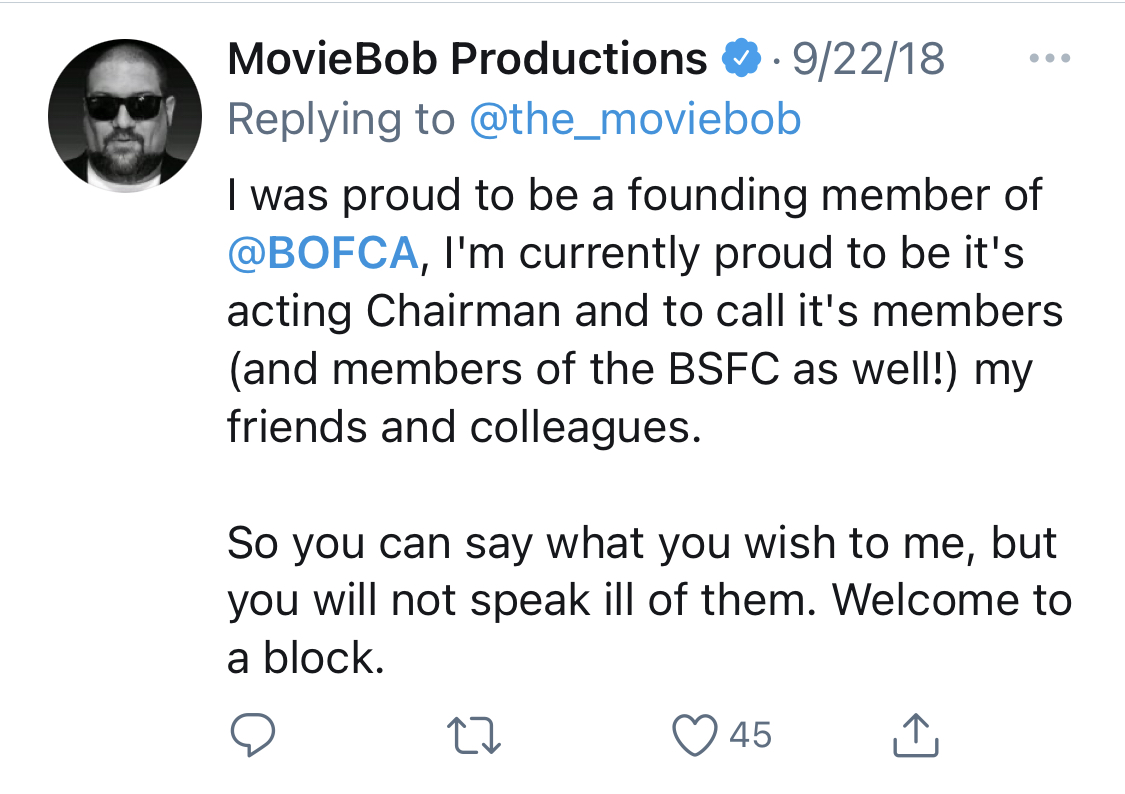Screen dimensions: 1125x794
Task: Select the "friends and colleagues." line
Action: pyautogui.click(x=464, y=427)
